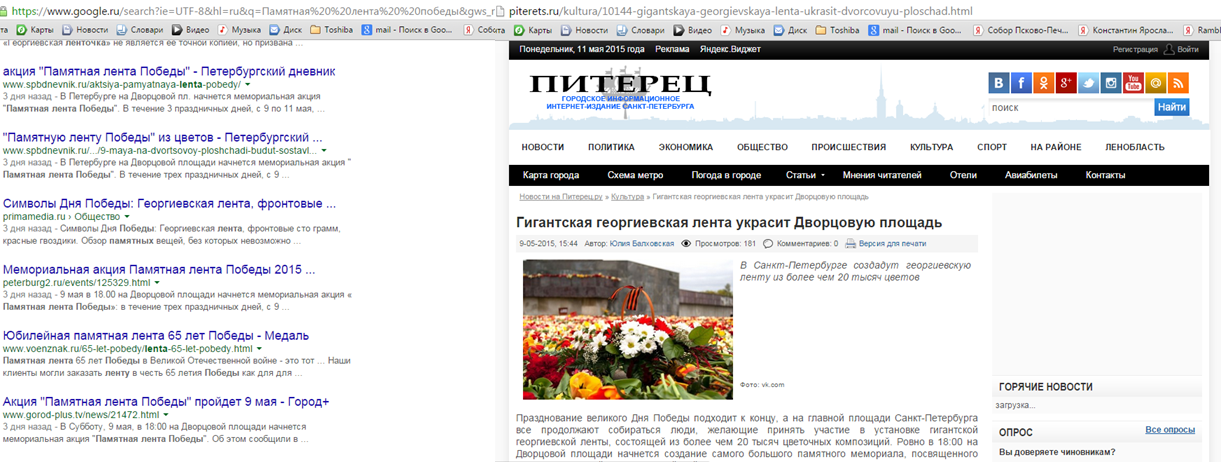Image resolution: width=1227 pixels, height=462 pixels.
Task: Click the Найти search button
Action: pos(1171,107)
